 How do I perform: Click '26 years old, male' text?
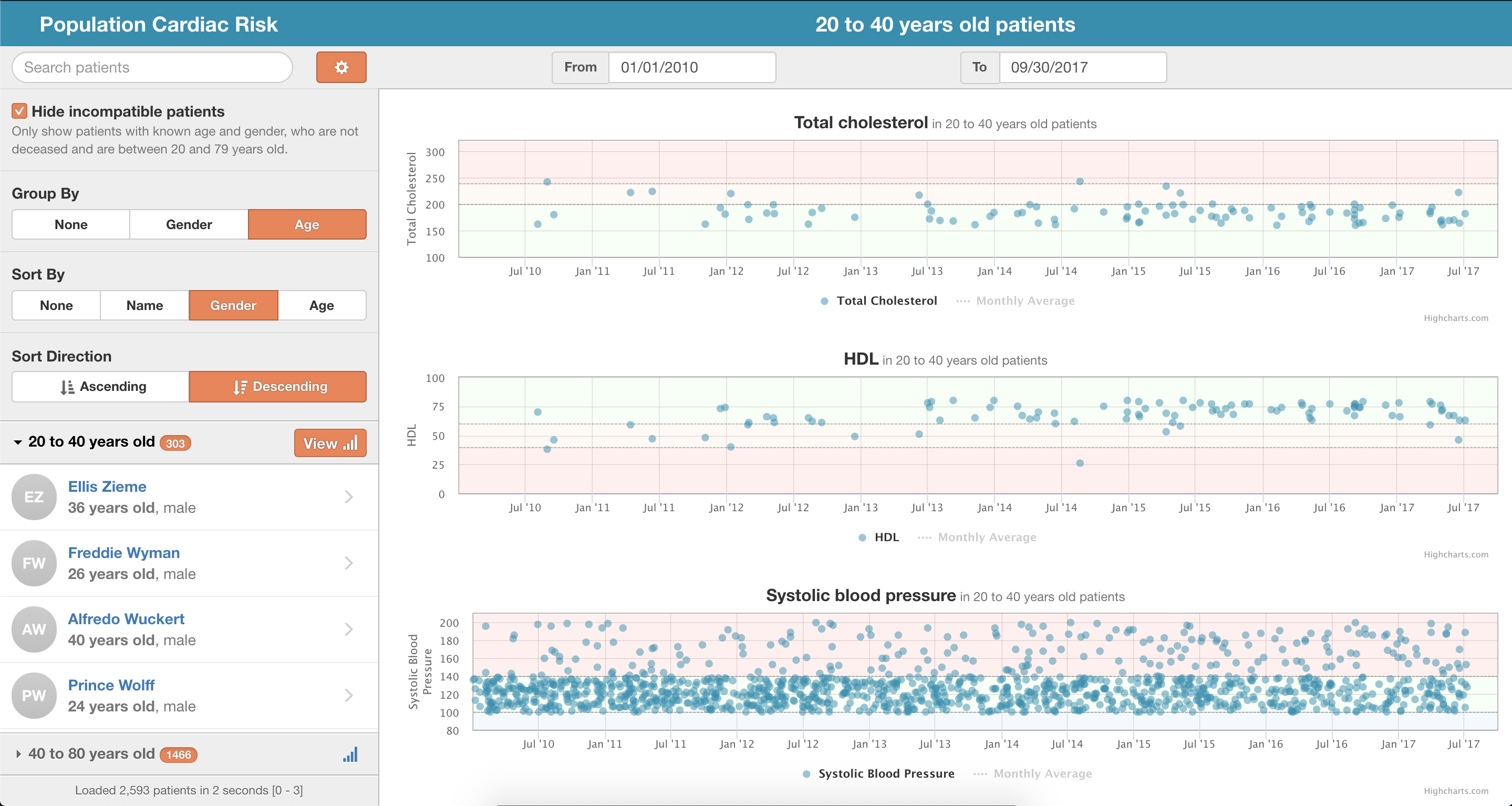coord(131,574)
